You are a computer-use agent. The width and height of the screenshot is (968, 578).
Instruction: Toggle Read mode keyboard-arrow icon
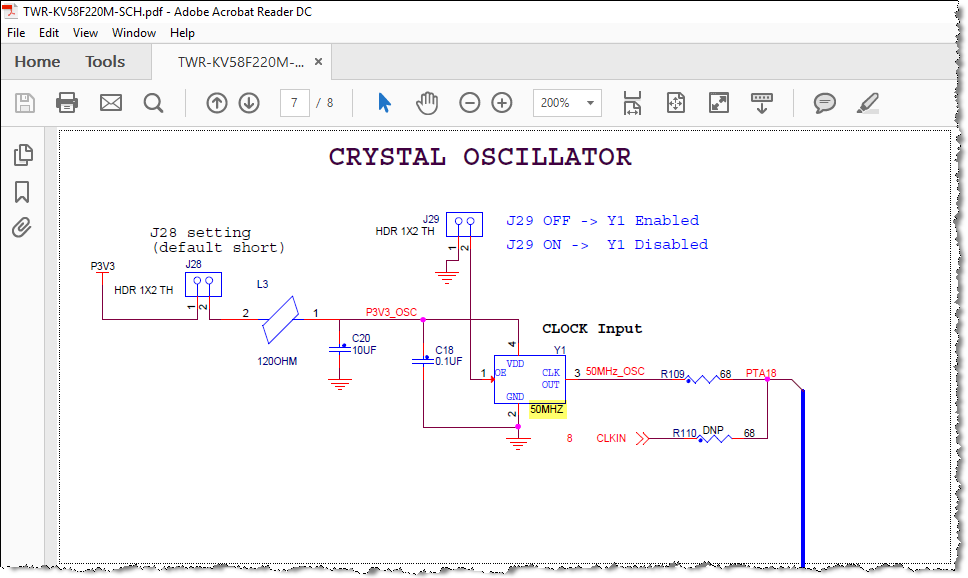762,103
